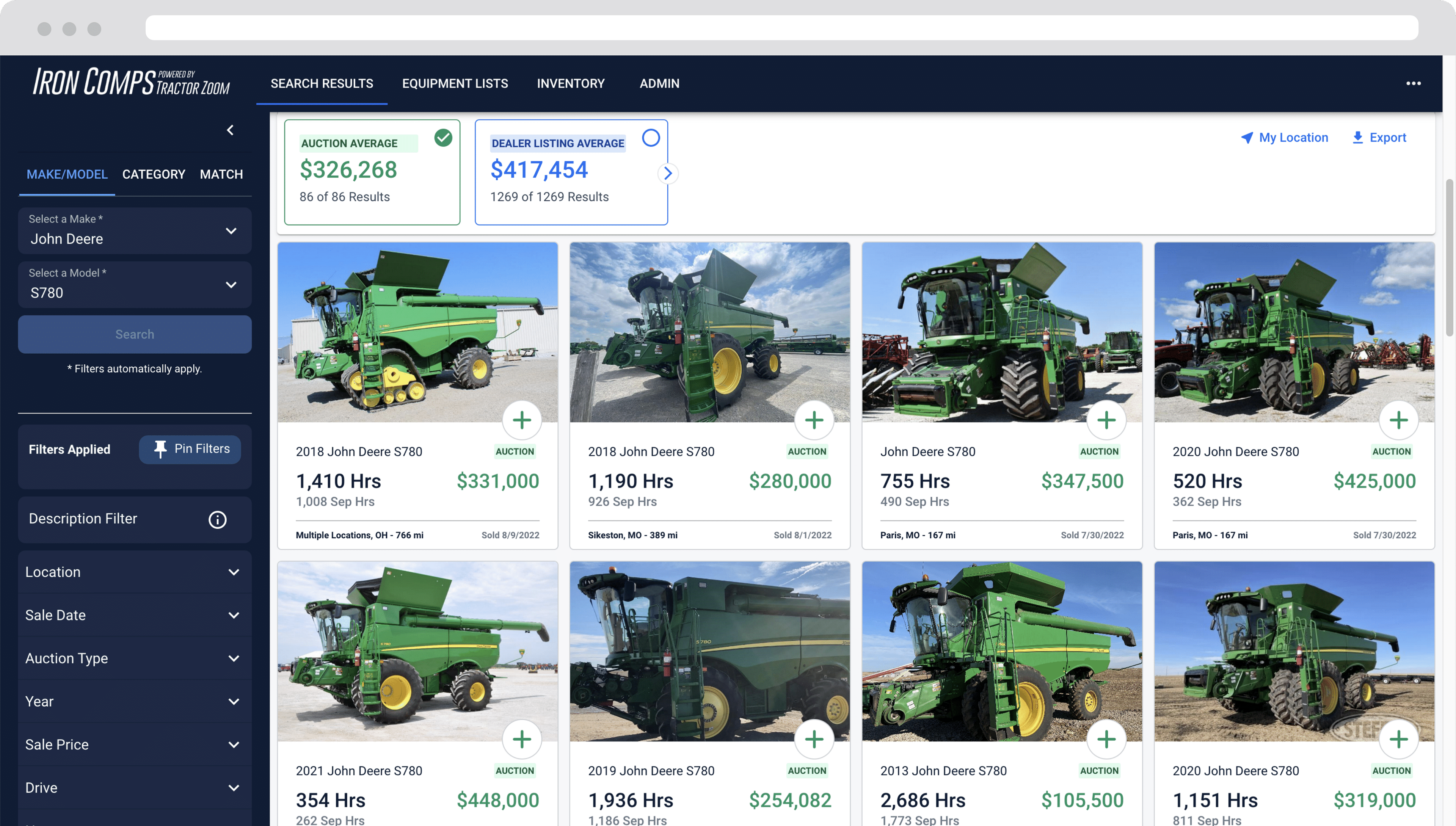Add the 2013 S780 $105,500 to list
The width and height of the screenshot is (1456, 826).
click(x=1106, y=739)
